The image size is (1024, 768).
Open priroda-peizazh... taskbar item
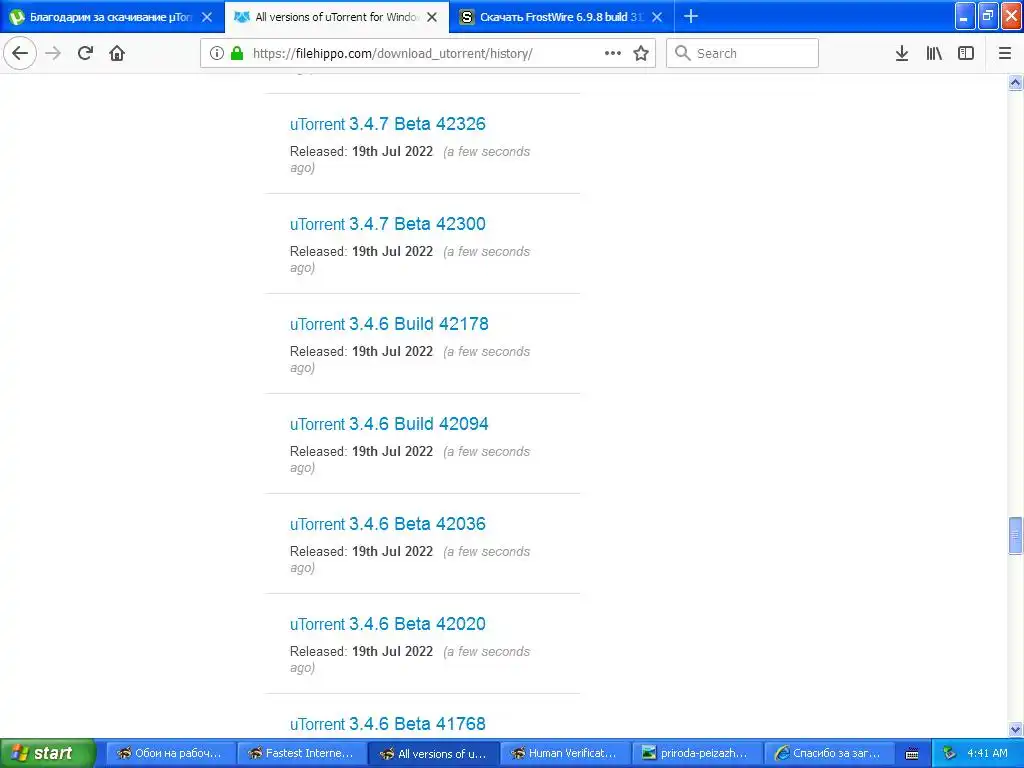(696, 753)
